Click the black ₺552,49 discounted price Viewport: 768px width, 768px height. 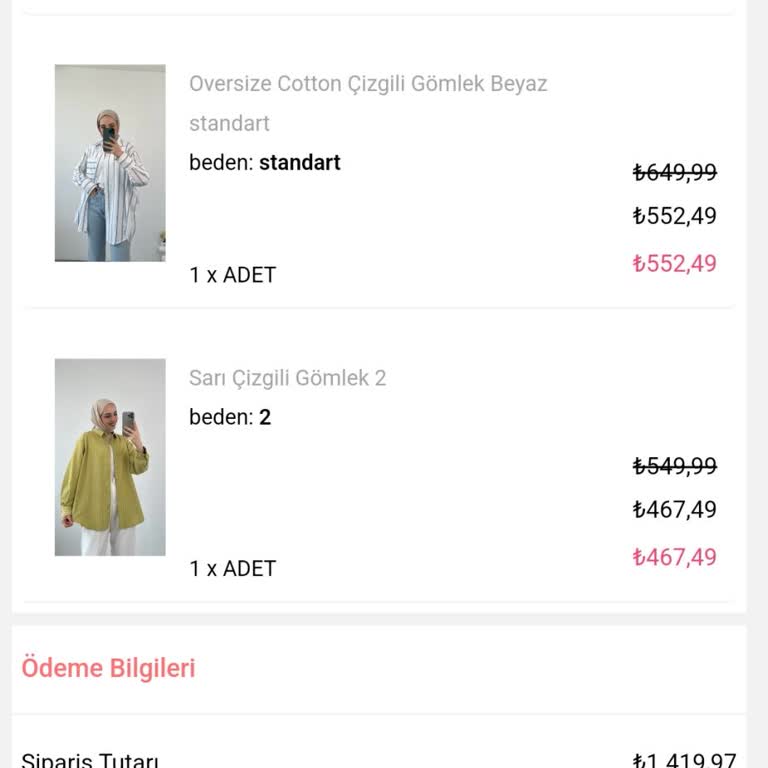click(x=674, y=216)
